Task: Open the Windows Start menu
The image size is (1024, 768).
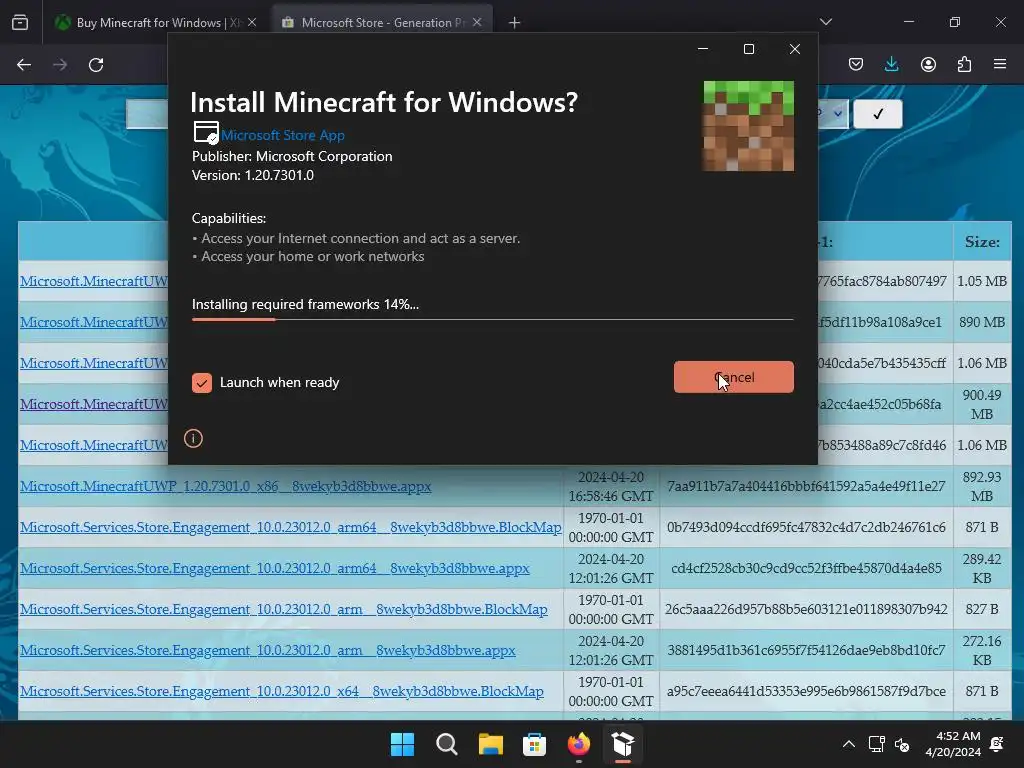Action: (x=402, y=744)
